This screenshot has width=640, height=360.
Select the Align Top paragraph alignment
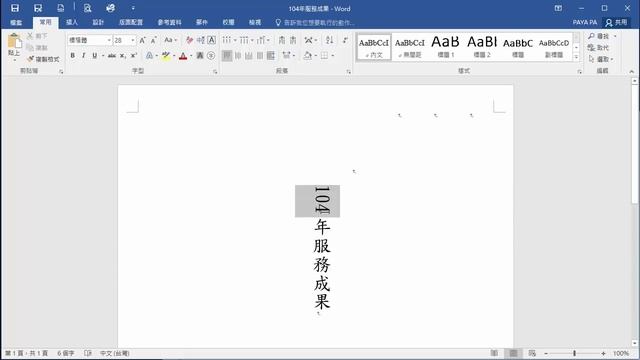pos(227,56)
